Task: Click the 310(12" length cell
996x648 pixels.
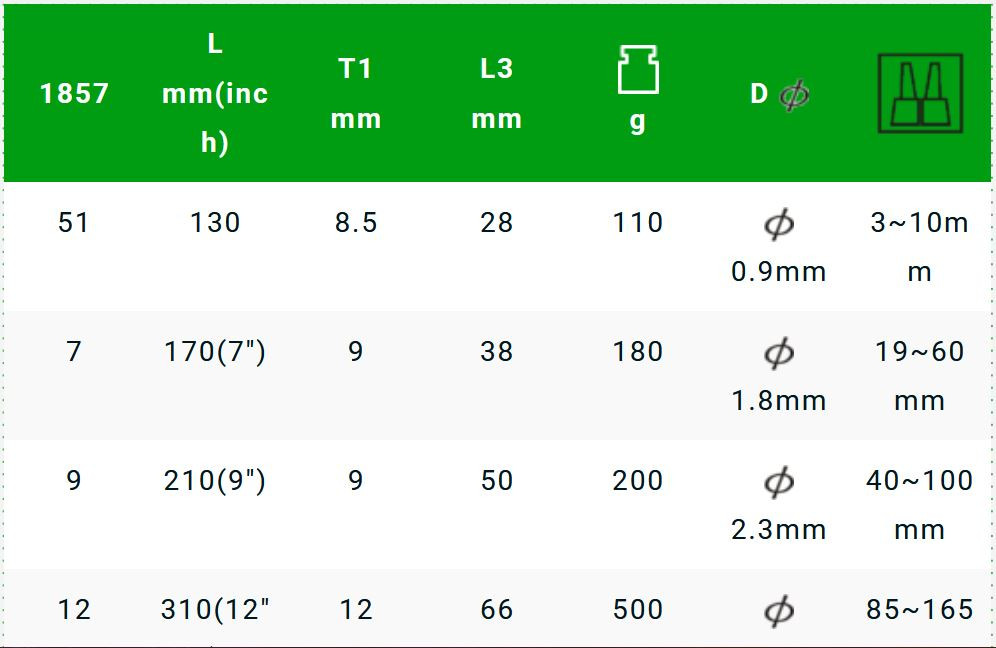Action: [215, 609]
